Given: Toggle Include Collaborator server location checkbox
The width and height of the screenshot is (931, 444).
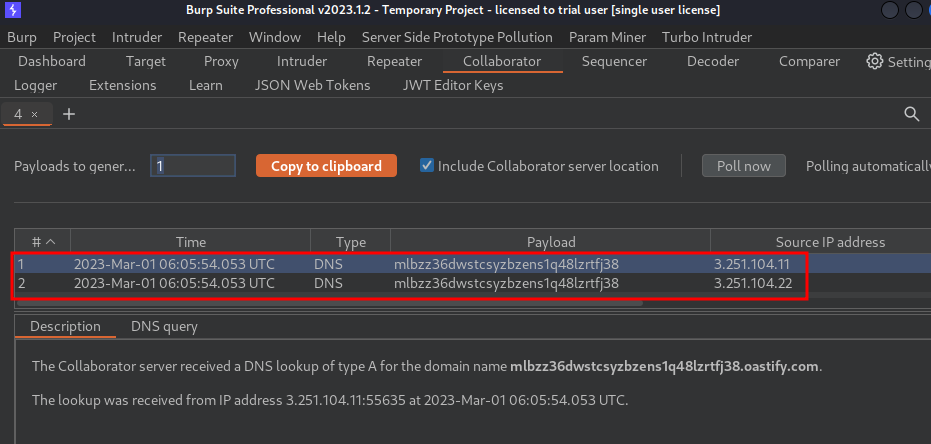Looking at the screenshot, I should [426, 166].
